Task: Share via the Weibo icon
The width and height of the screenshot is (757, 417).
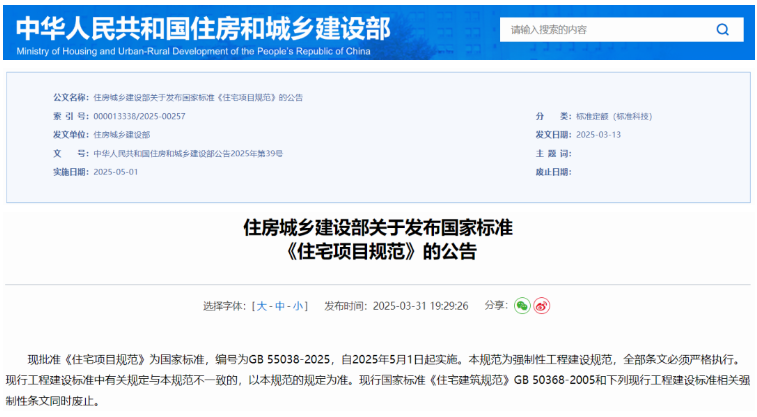Action: pyautogui.click(x=542, y=306)
